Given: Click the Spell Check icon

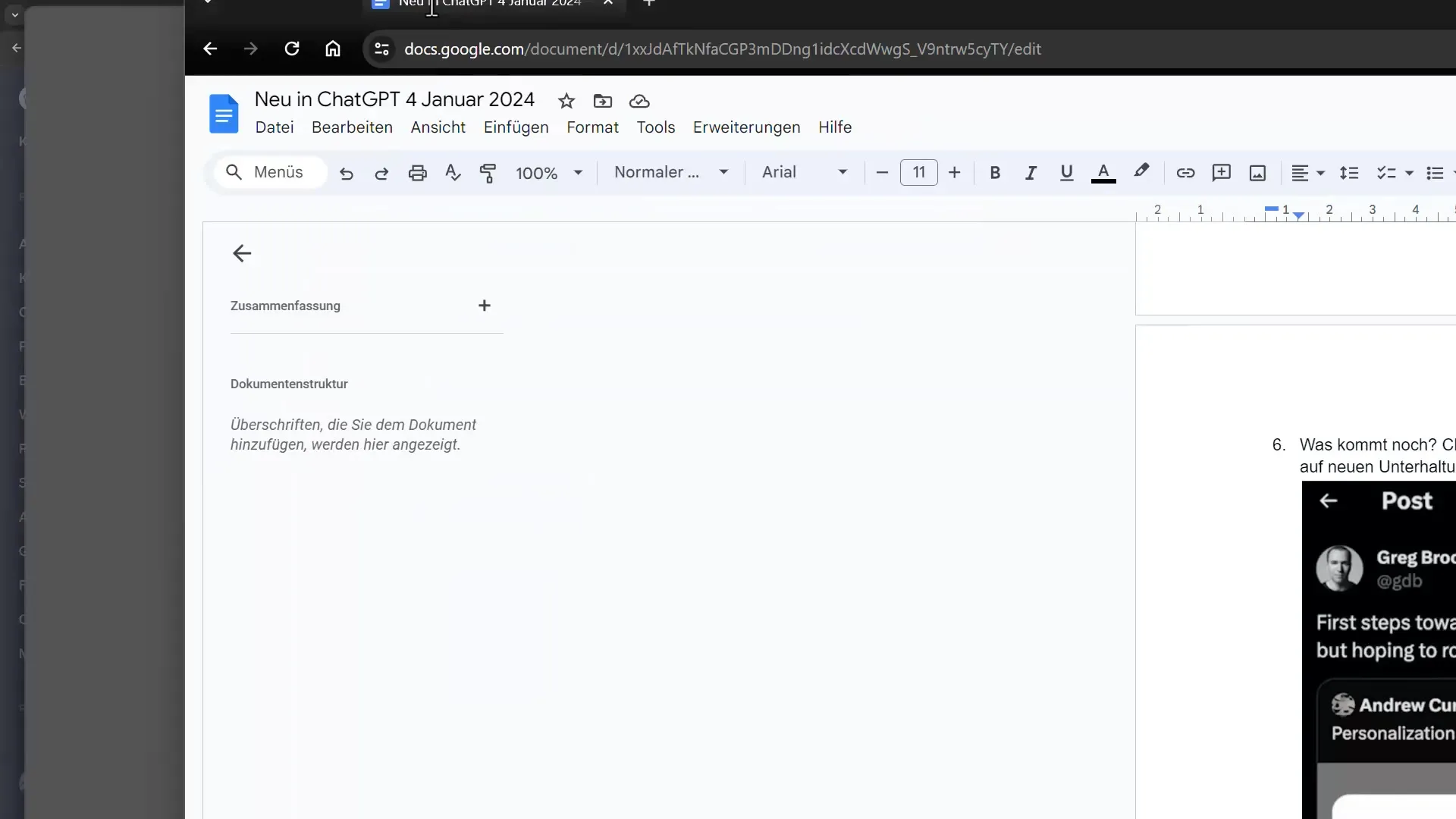Looking at the screenshot, I should (453, 172).
